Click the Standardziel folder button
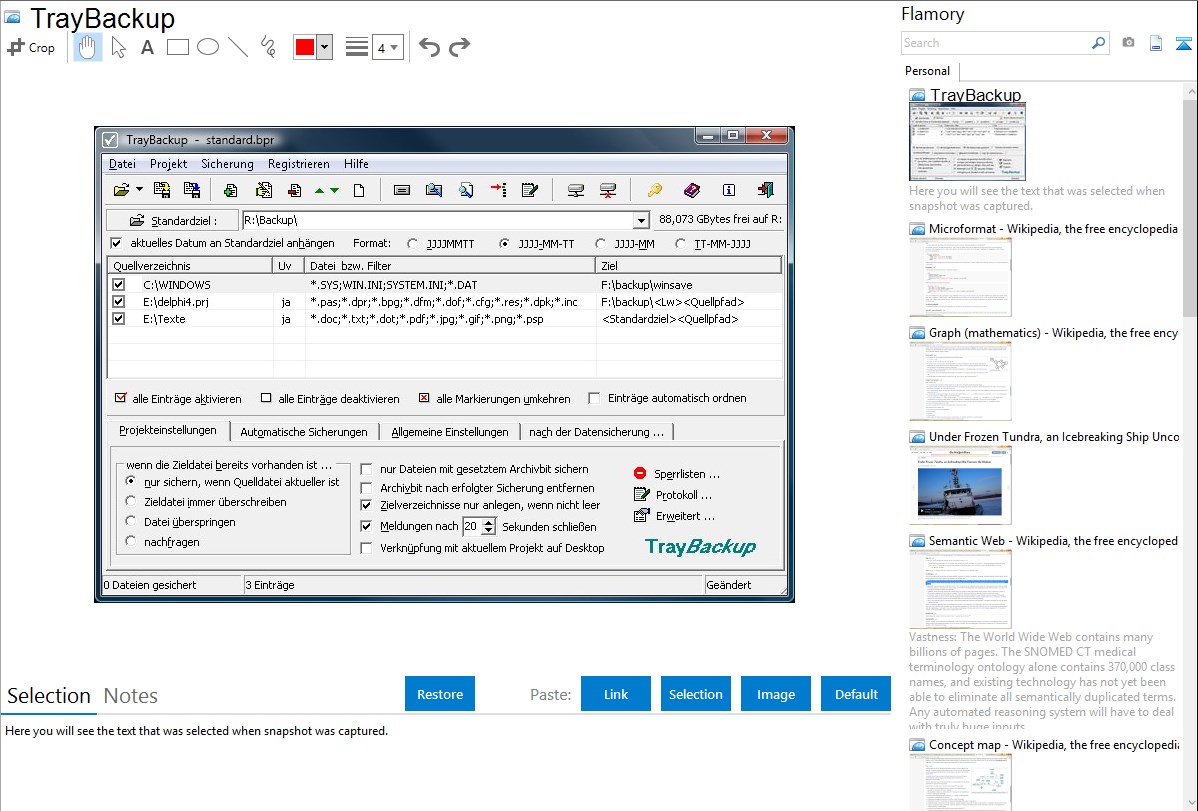The width and height of the screenshot is (1198, 811). [x=172, y=220]
